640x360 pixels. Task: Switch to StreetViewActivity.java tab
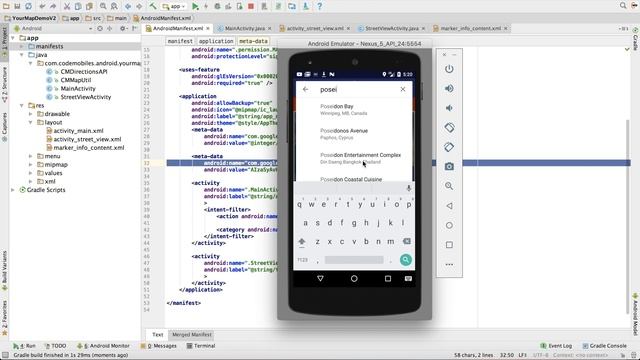(x=391, y=29)
